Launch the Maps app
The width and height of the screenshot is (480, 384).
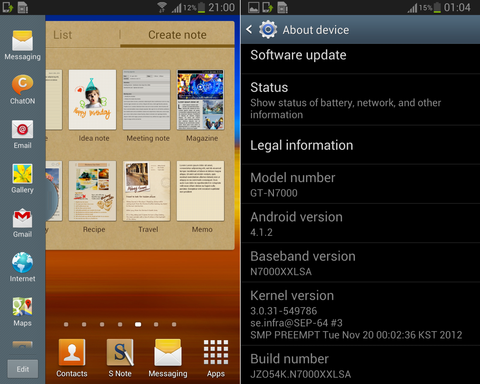pos(22,312)
